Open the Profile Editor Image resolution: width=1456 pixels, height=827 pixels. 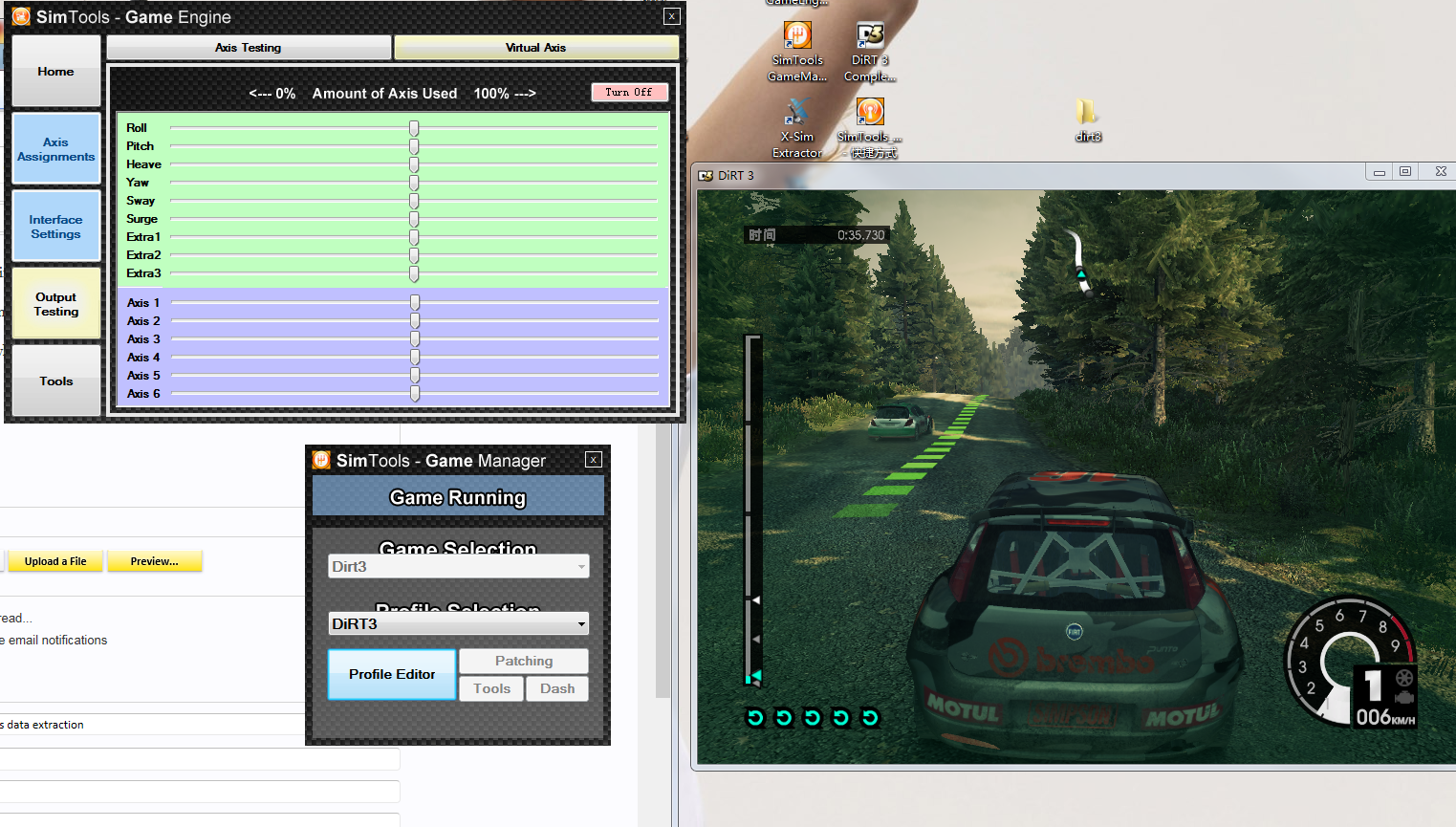coord(392,674)
